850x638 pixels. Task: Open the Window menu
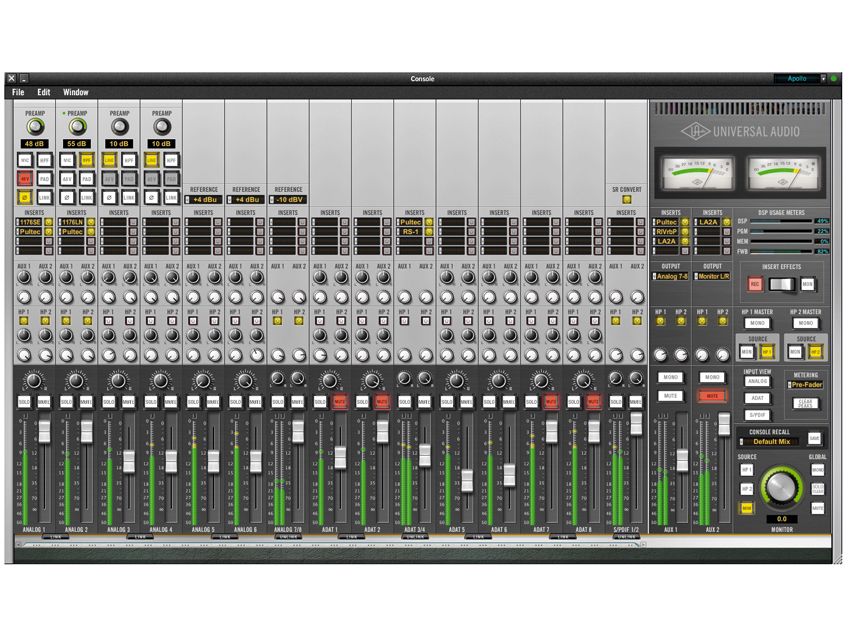(x=76, y=93)
